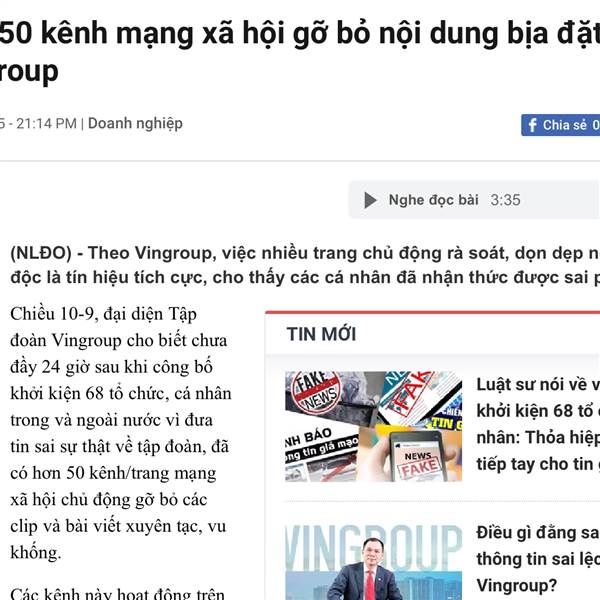Viewport: 600px width, 600px height.
Task: Click the (NLĐO) source tag
Action: (x=41, y=253)
